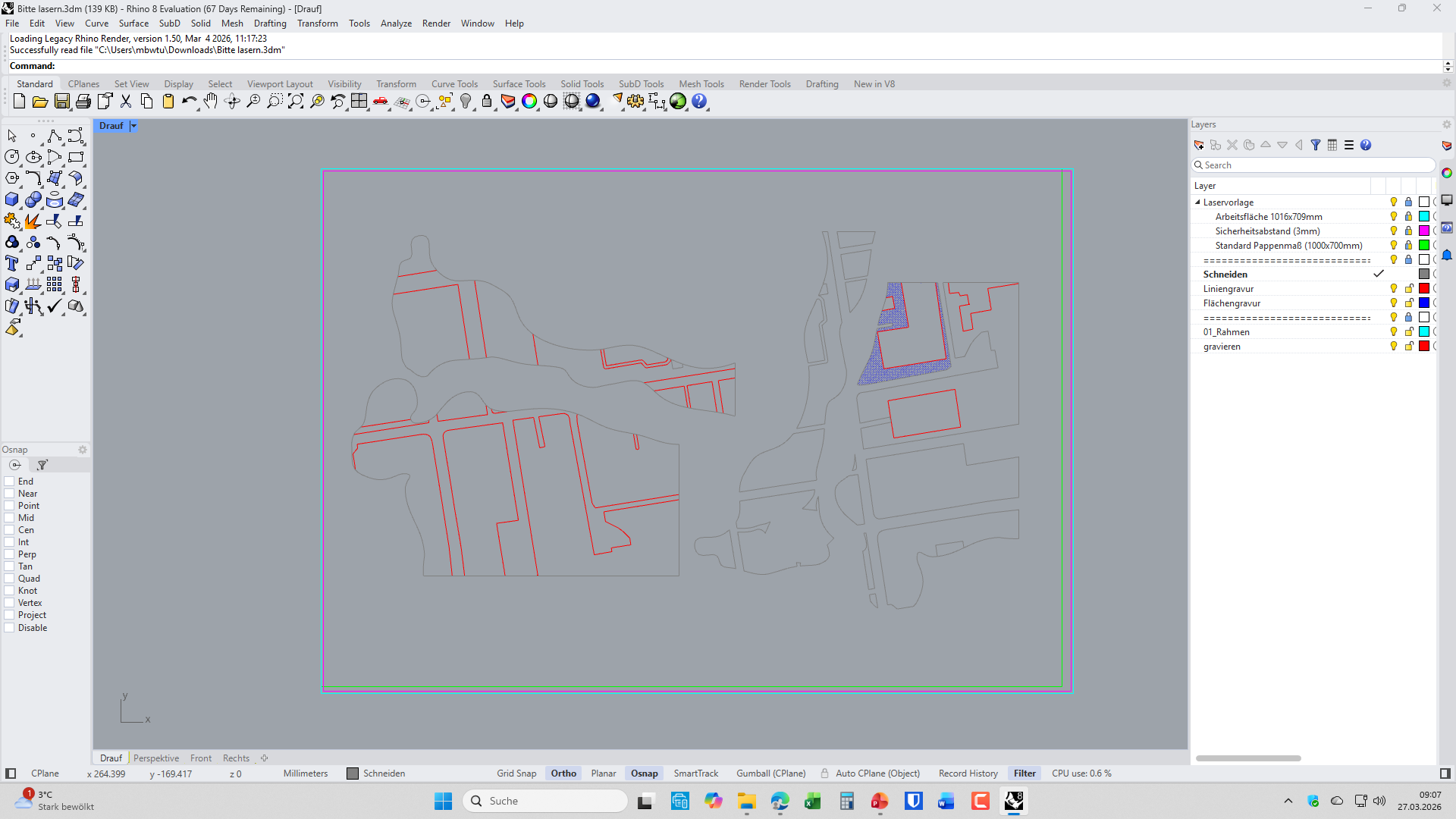Click the Options gear icon in toolbar

click(635, 101)
